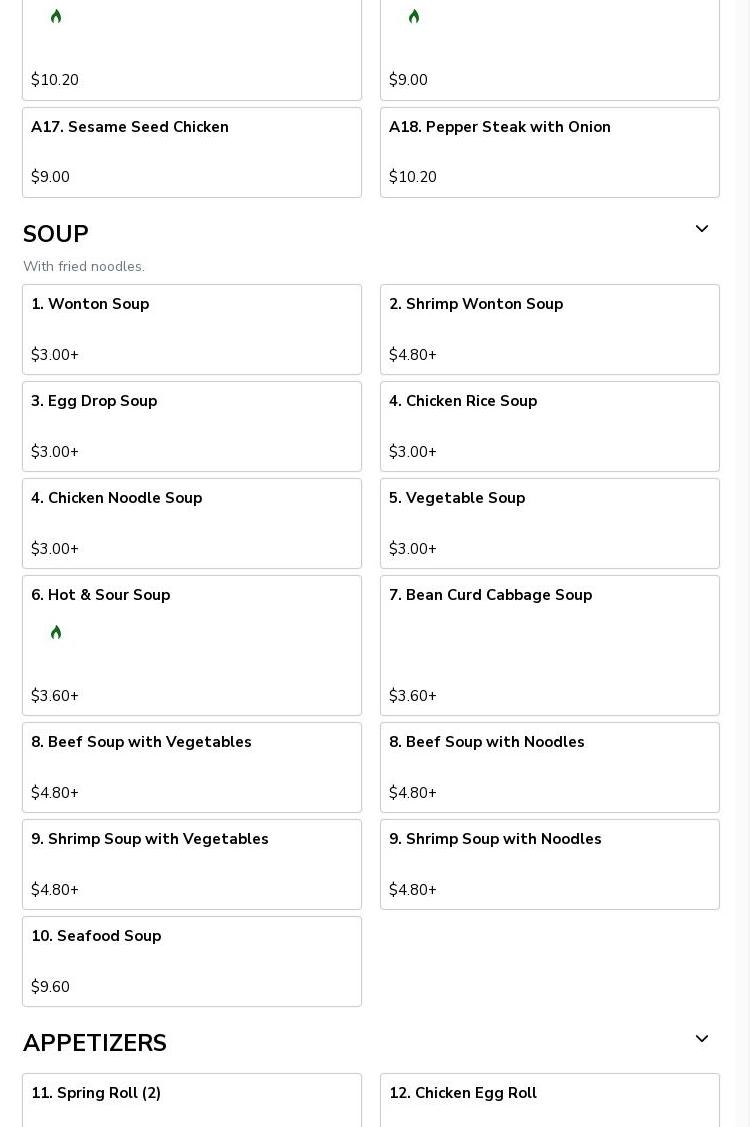Open Chicken Noodle Soup item
Image resolution: width=750 pixels, height=1127 pixels.
click(192, 523)
